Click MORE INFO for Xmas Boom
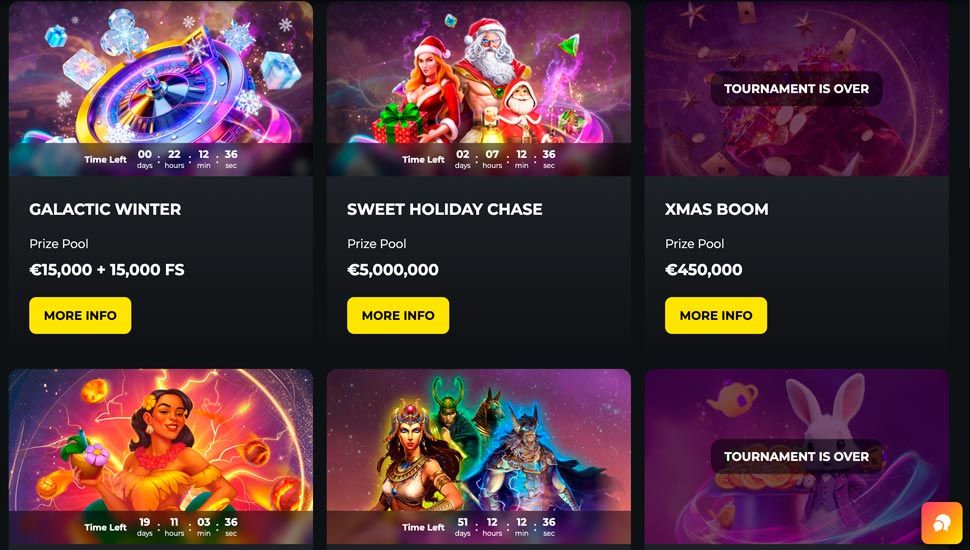This screenshot has width=970, height=550. [716, 316]
